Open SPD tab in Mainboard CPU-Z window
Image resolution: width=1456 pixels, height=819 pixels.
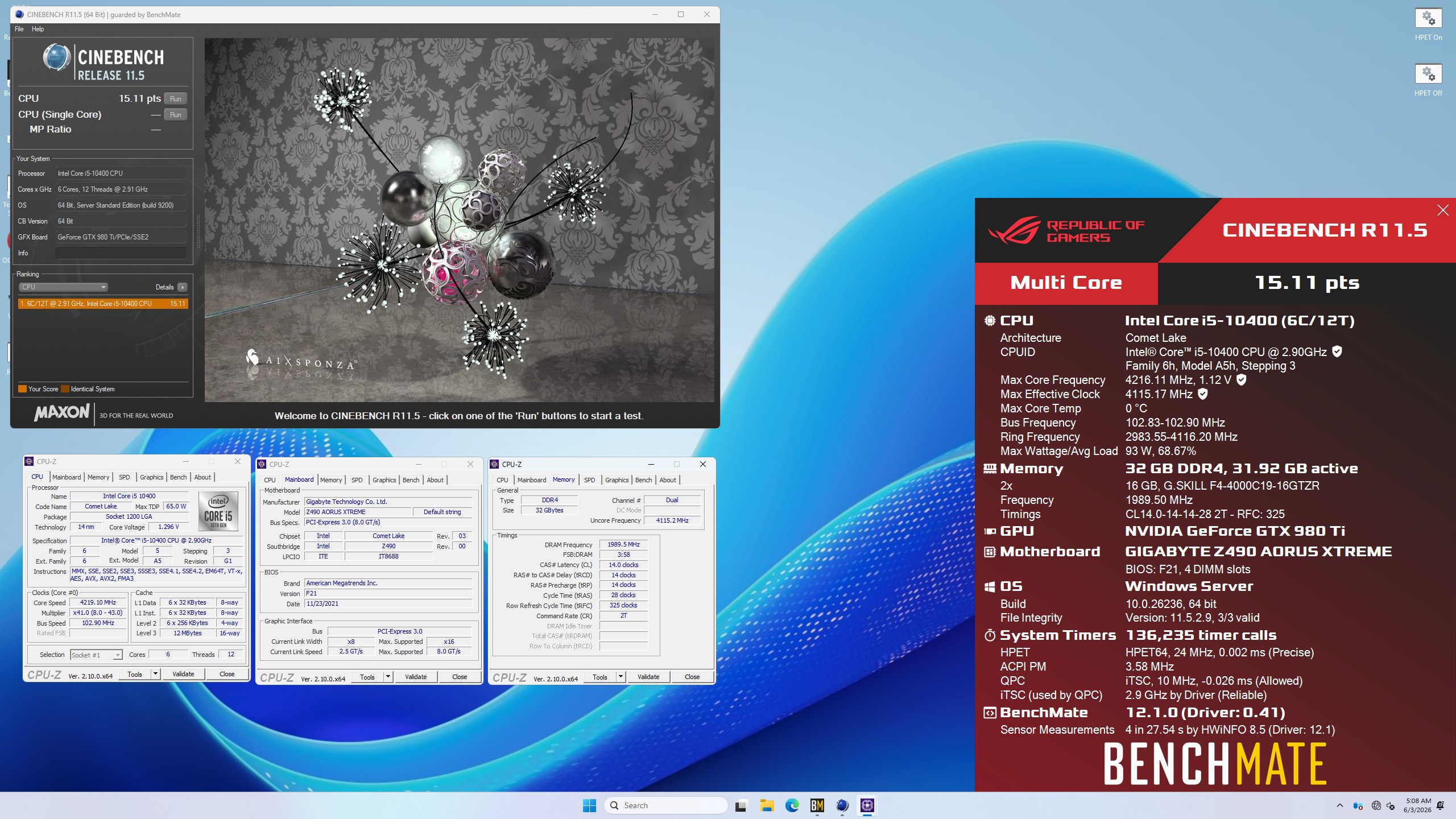pyautogui.click(x=357, y=480)
